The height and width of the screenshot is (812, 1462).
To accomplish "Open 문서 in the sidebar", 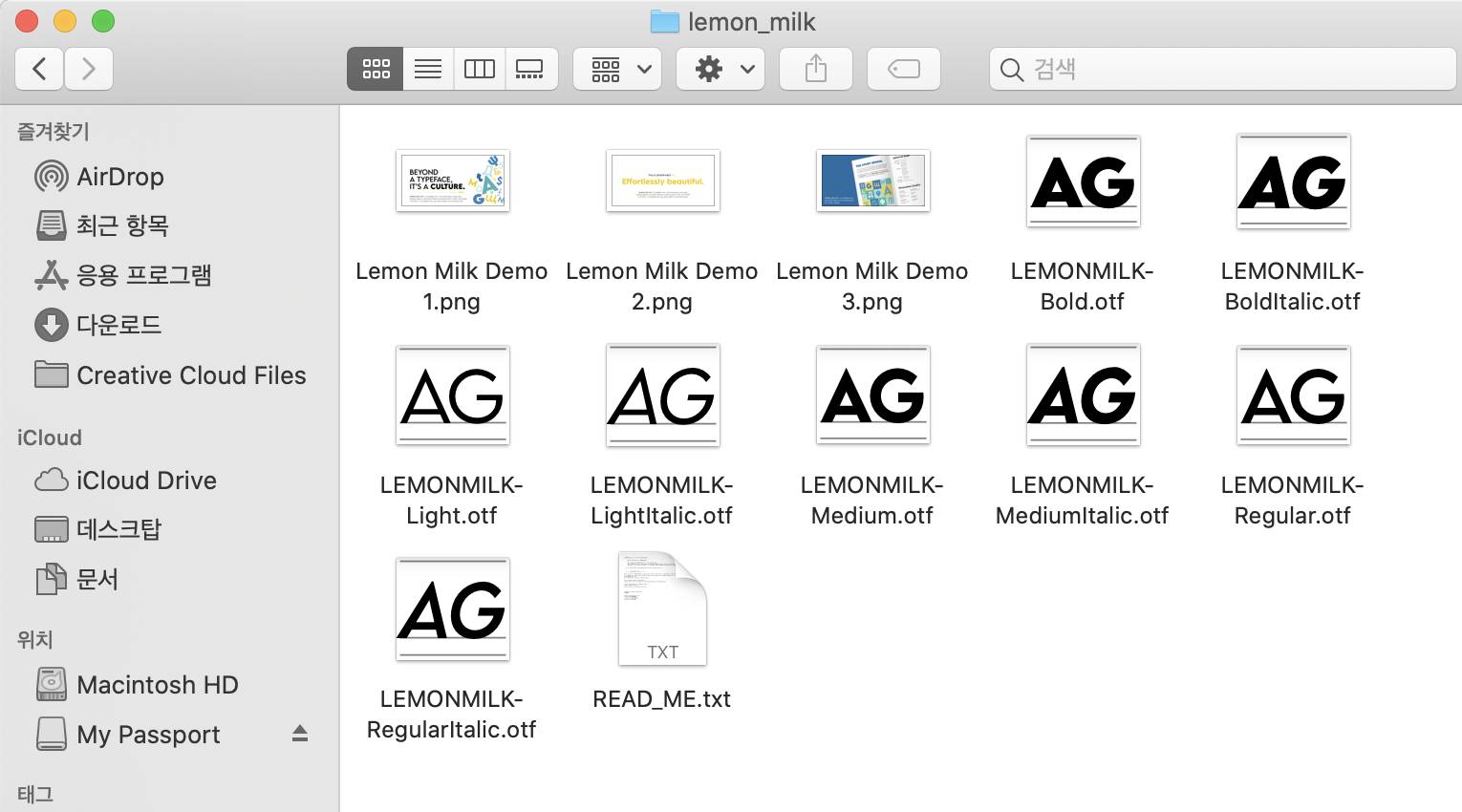I will coord(76,579).
